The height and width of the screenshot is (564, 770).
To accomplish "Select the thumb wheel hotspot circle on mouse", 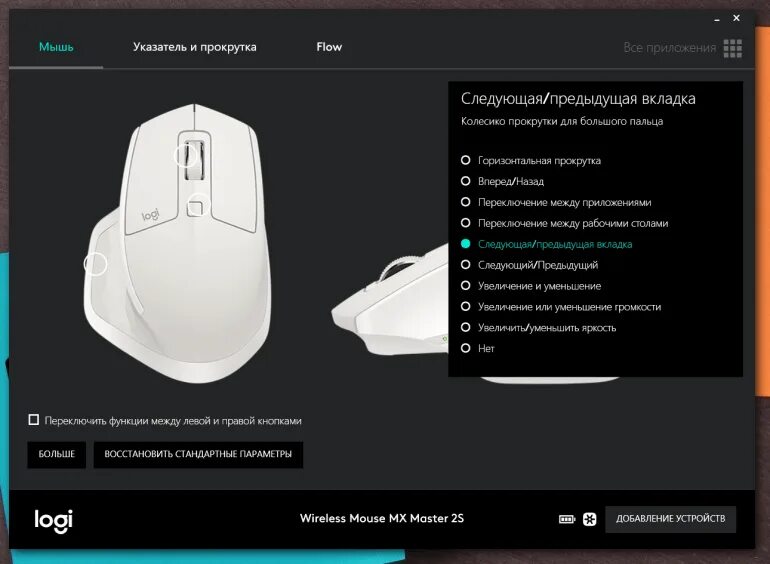I will (x=95, y=264).
